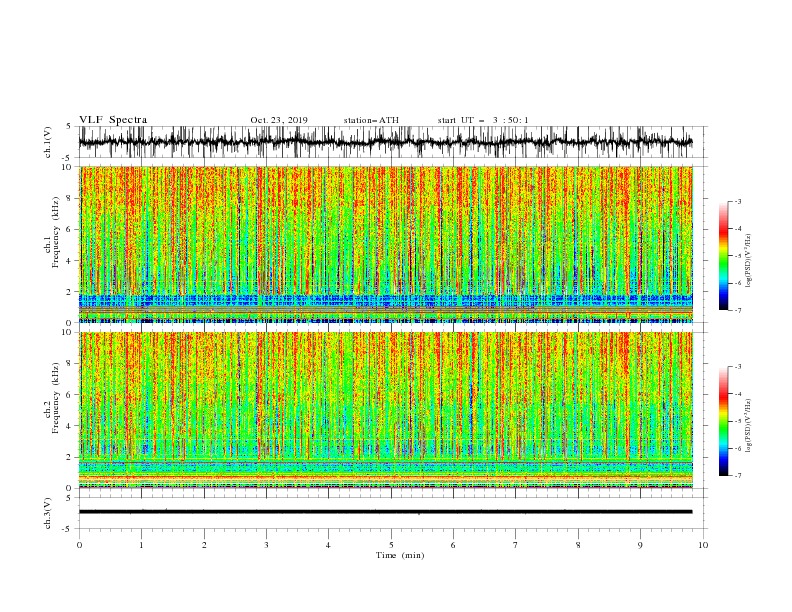
Task: Select the "start UT = 3 : 50: 1" text
Action: (x=483, y=120)
